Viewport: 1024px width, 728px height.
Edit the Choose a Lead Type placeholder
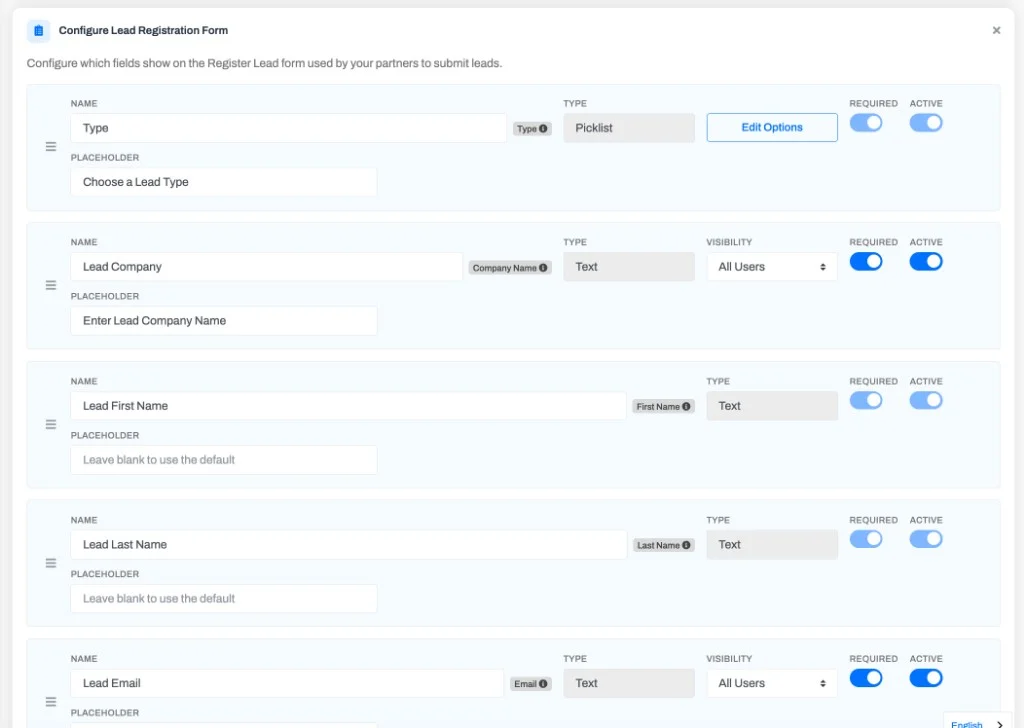(x=223, y=182)
